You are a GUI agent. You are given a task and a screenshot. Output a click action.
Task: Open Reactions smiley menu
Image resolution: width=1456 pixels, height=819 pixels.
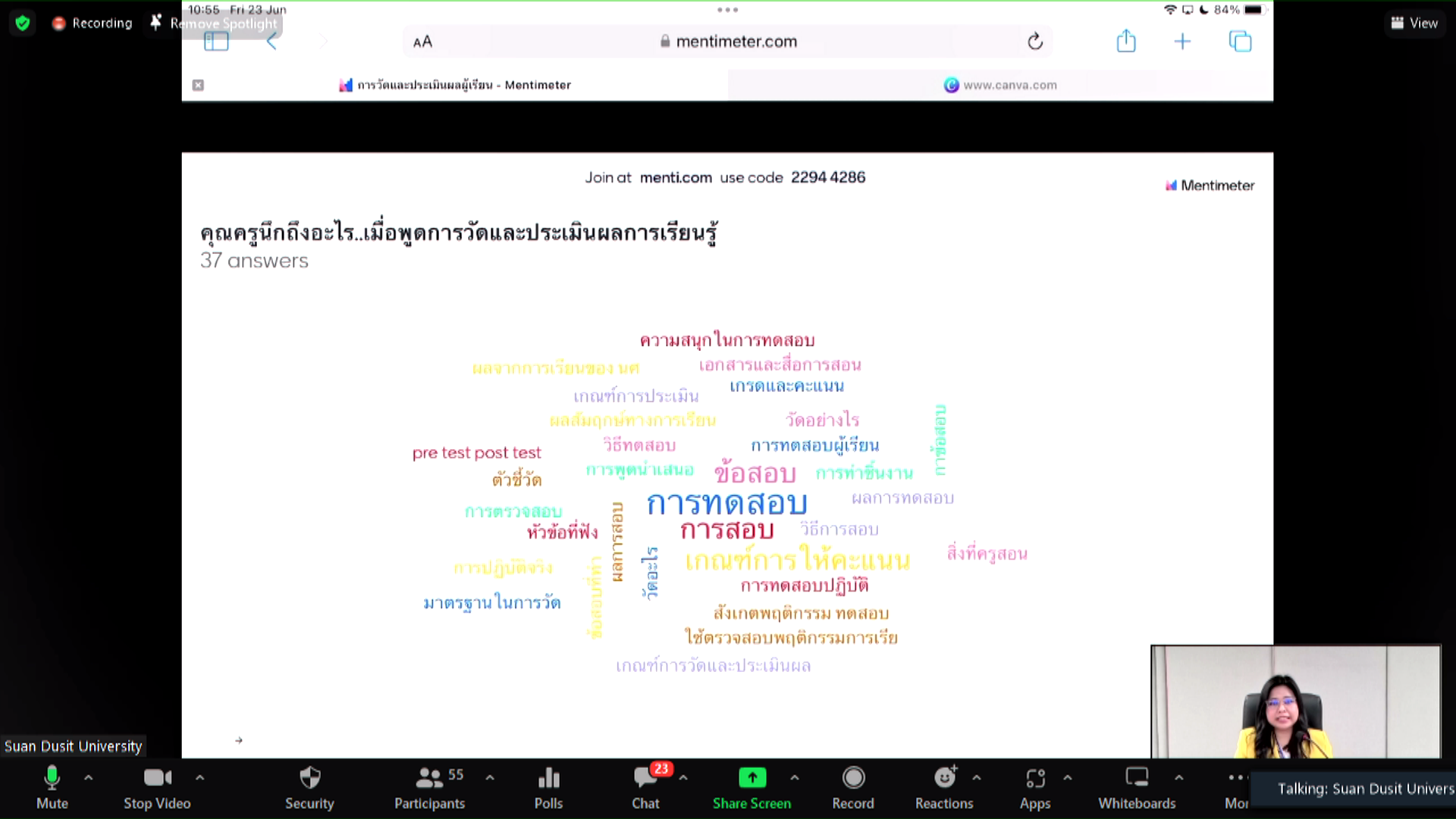coord(944,787)
